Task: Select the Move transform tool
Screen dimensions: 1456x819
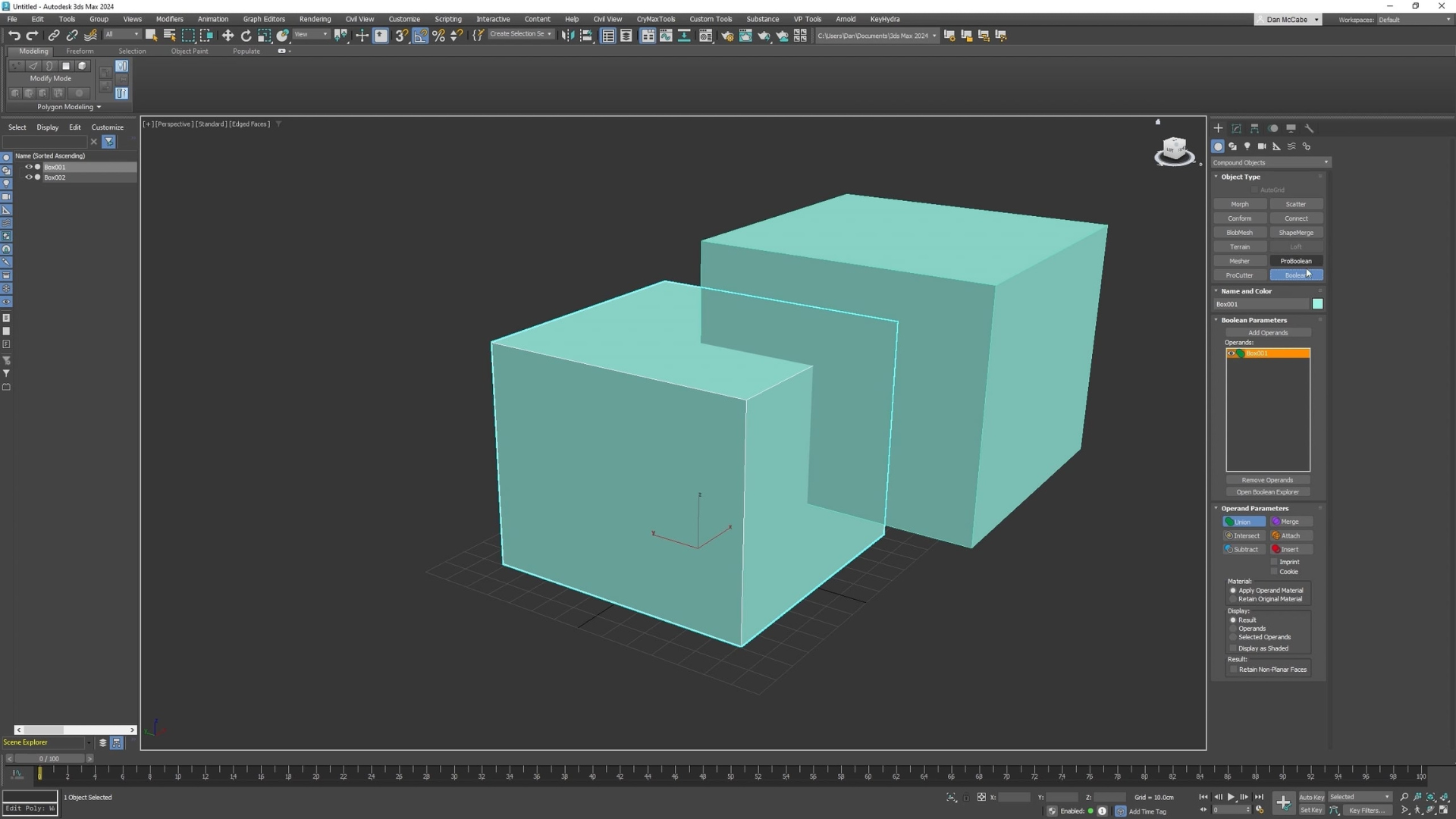Action: (x=227, y=36)
